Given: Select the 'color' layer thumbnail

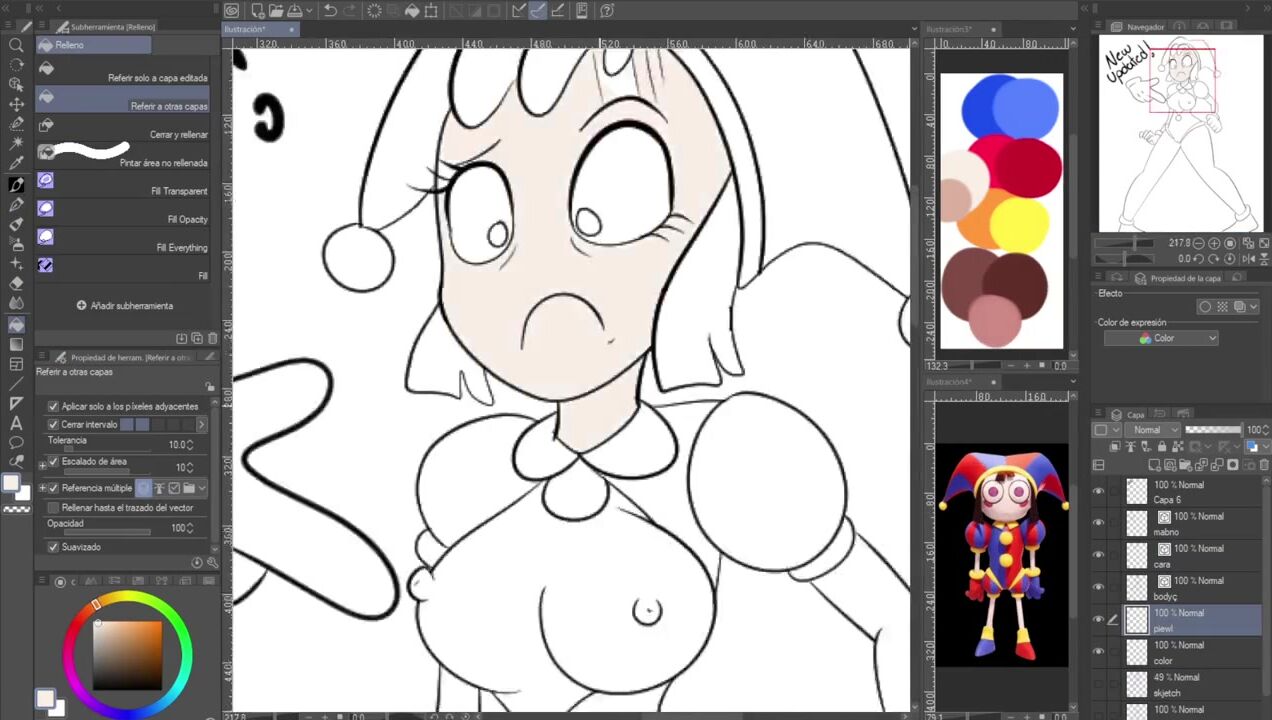Looking at the screenshot, I should pos(1137,652).
